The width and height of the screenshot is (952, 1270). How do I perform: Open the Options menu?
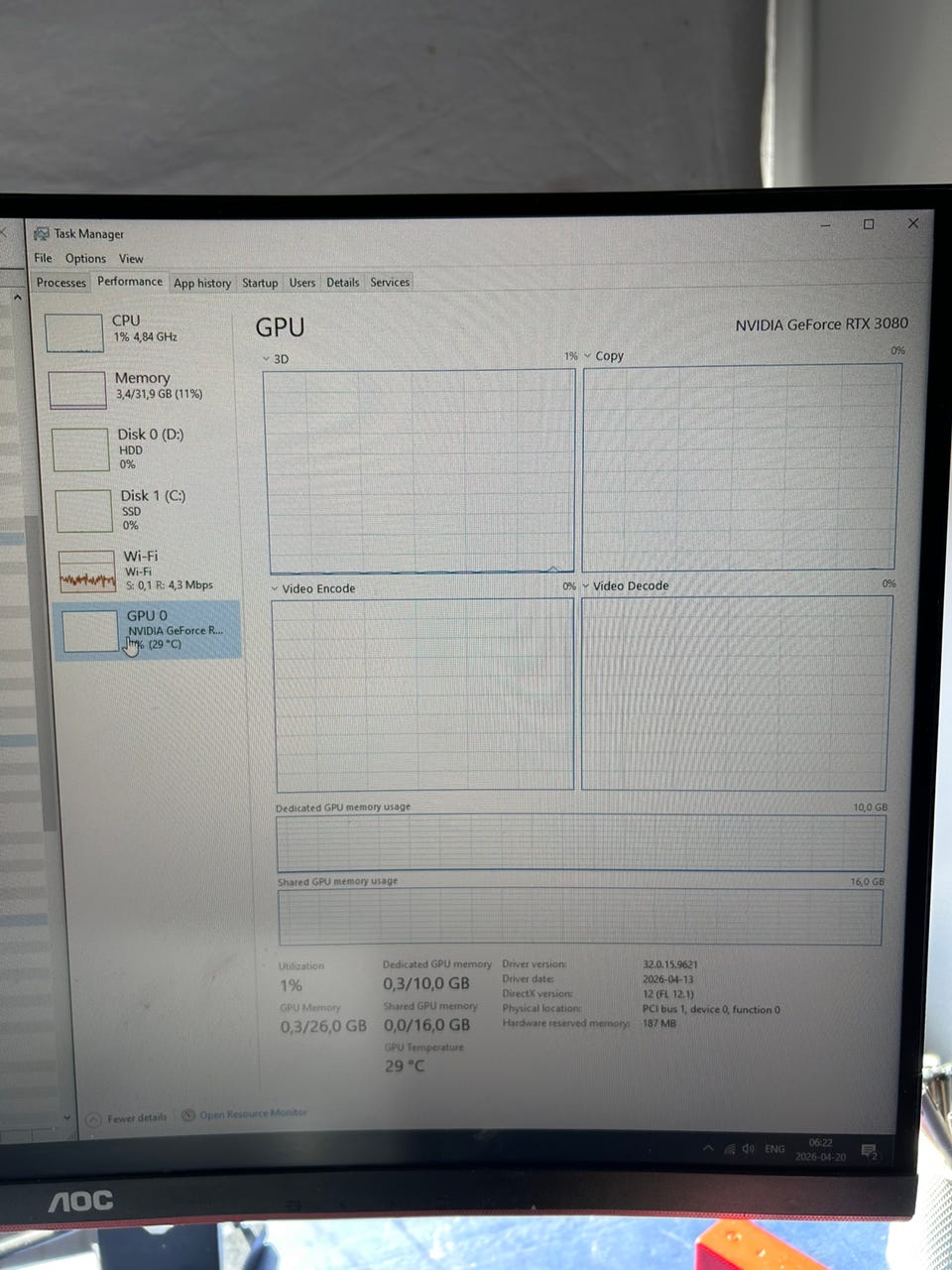pyautogui.click(x=85, y=258)
